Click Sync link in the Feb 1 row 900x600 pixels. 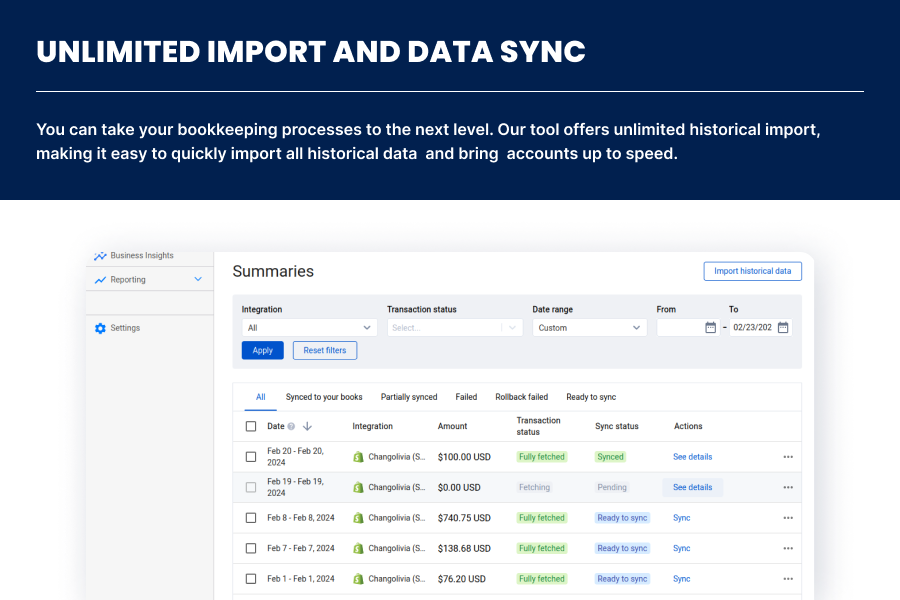[681, 579]
